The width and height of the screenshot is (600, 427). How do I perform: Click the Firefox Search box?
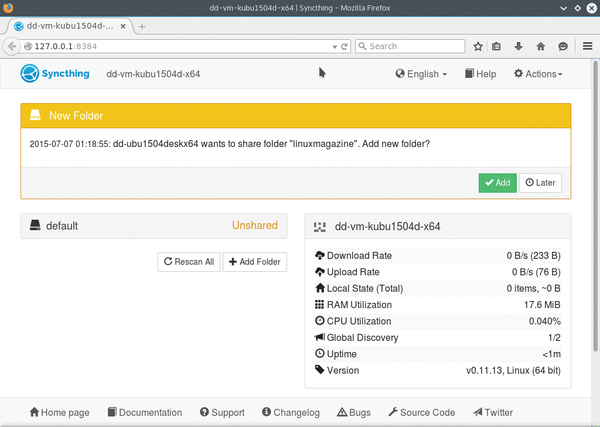[410, 46]
